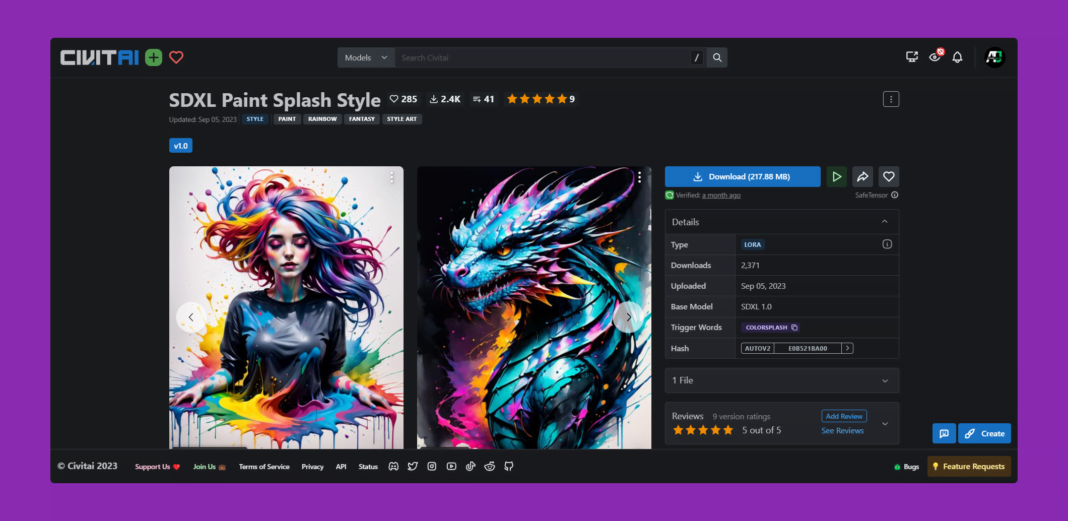Screen dimensions: 1068x521
Task: Click the info icon in the Type row
Action: [x=886, y=244]
